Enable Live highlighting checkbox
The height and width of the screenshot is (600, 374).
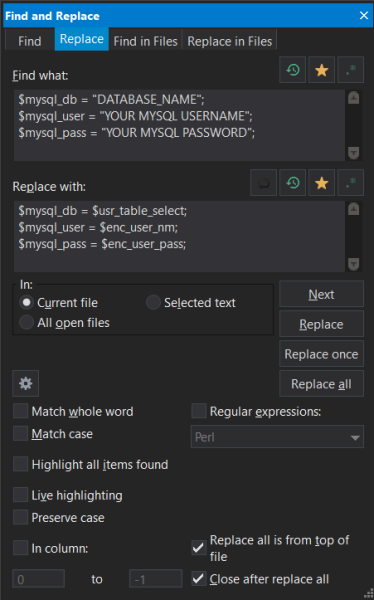pyautogui.click(x=21, y=494)
